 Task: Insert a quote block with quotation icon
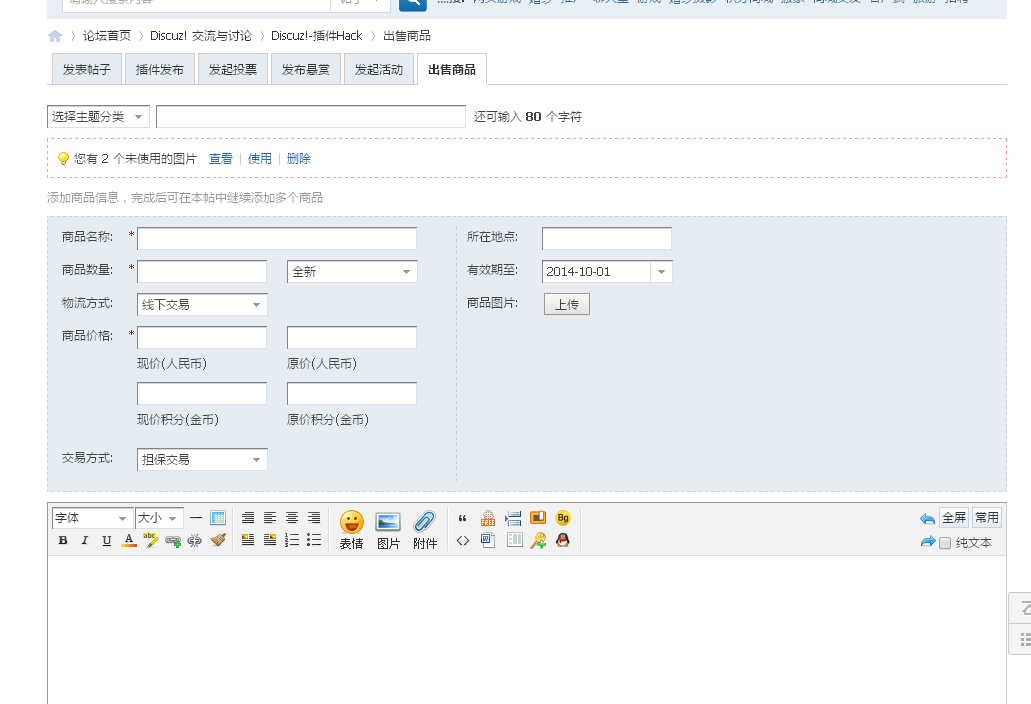pyautogui.click(x=463, y=519)
